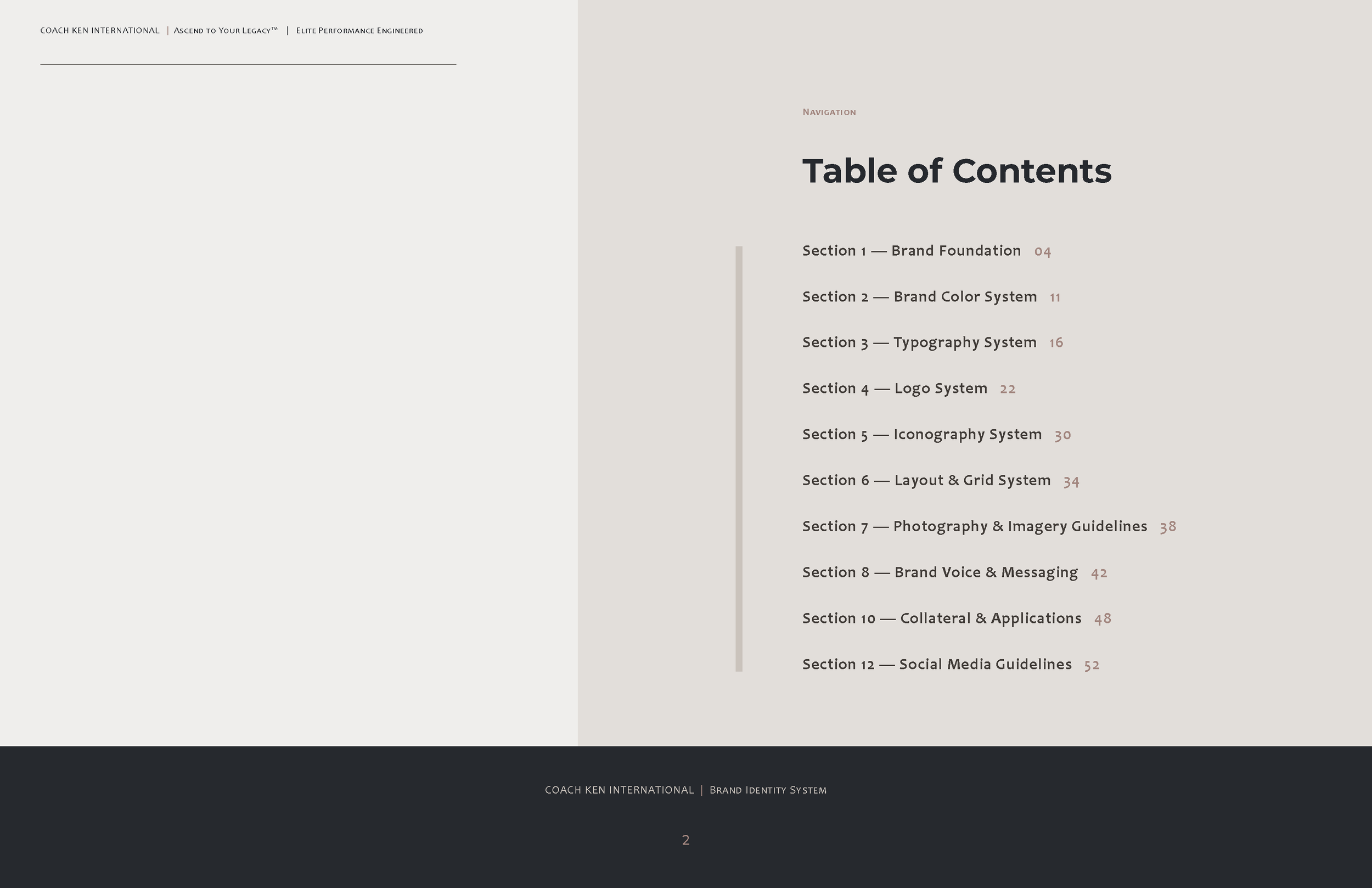Screen dimensions: 1372x888
Task: Click page number 30 beside Iconography System
Action: click(1062, 435)
